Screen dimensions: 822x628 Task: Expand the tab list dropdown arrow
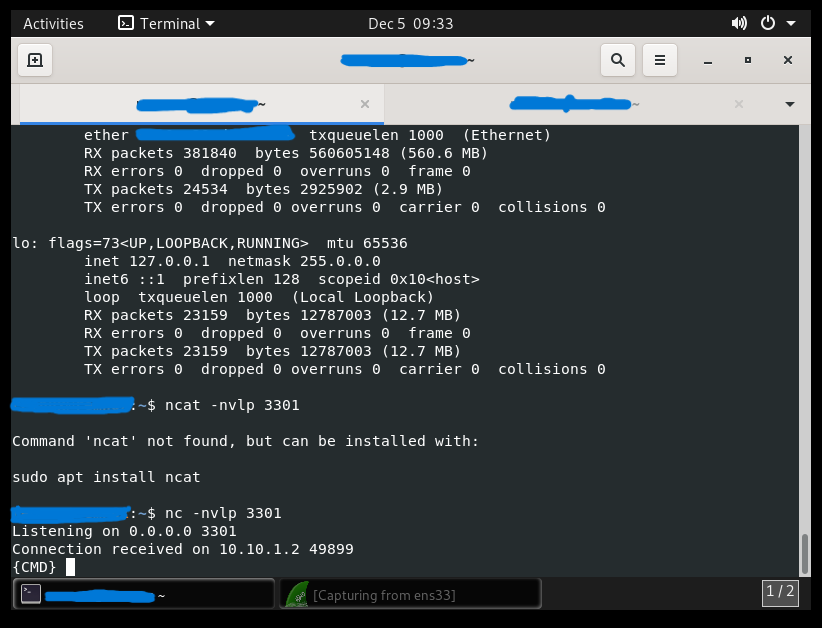(x=790, y=104)
